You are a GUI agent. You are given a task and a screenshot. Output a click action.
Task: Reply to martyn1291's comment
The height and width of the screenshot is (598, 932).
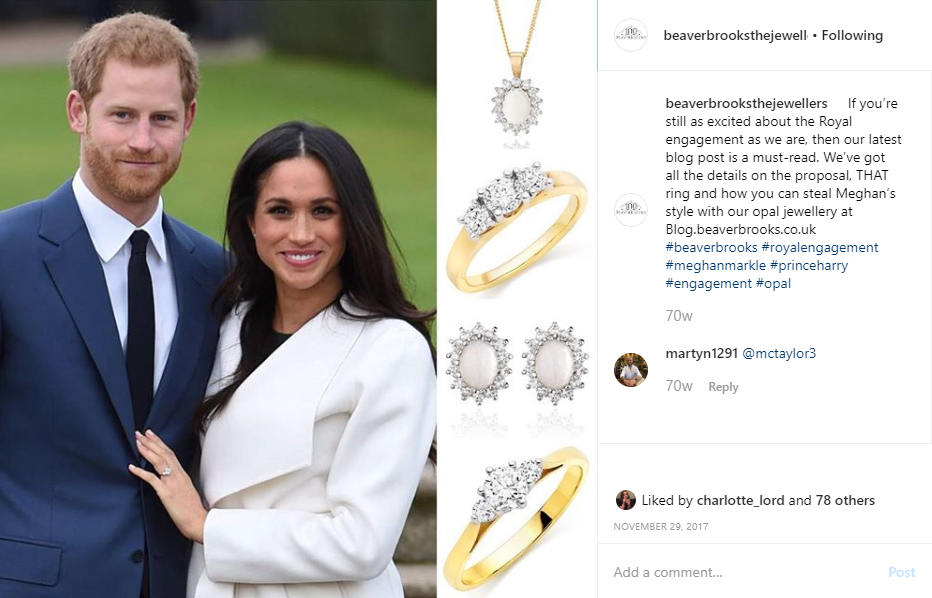tap(723, 387)
